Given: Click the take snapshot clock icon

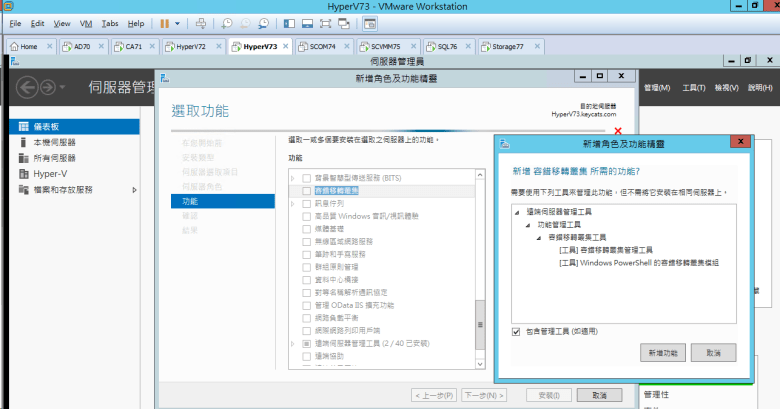Looking at the screenshot, I should click(227, 22).
